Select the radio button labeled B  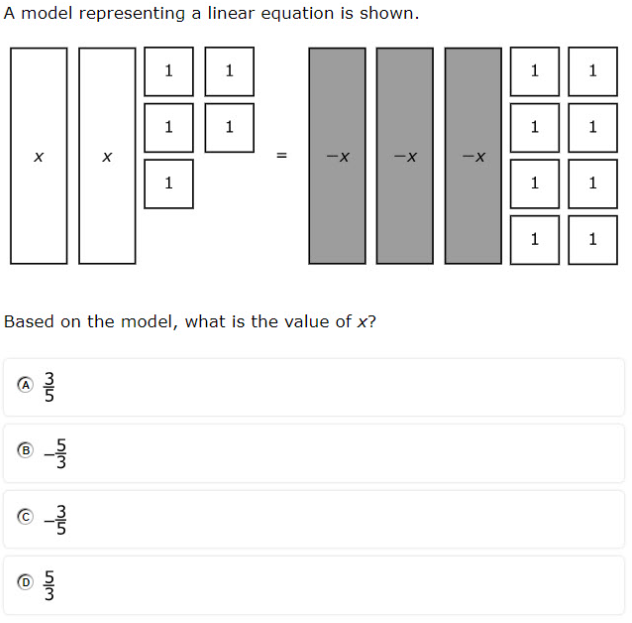pos(25,452)
